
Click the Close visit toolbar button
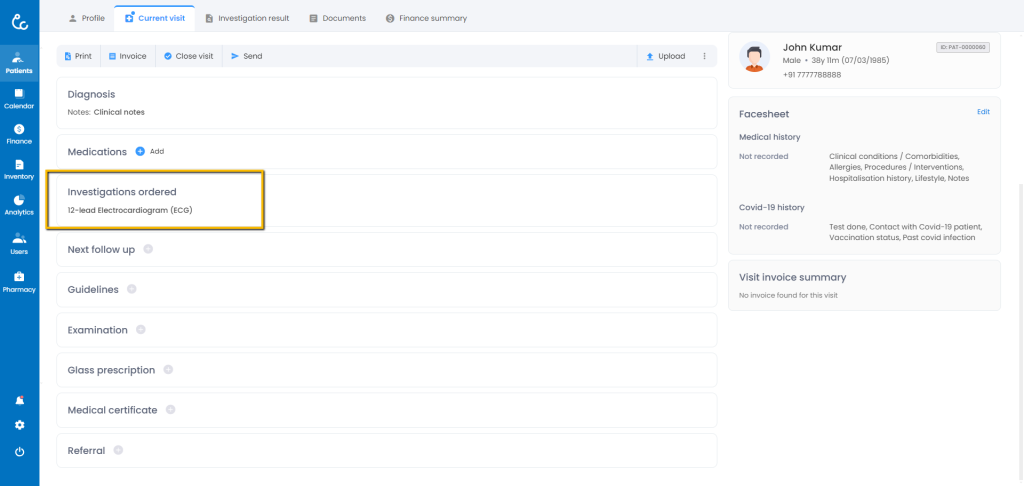click(188, 56)
